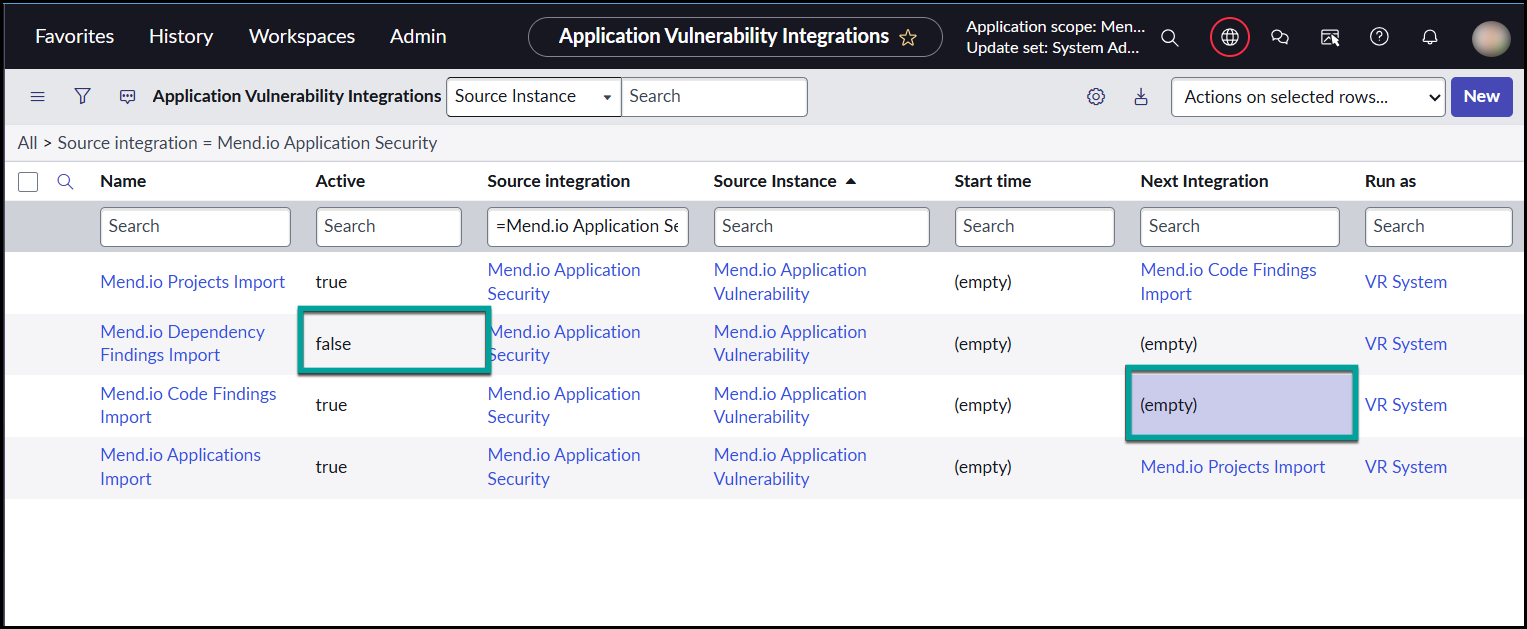Open the help question mark icon
The height and width of the screenshot is (629, 1527).
click(x=1379, y=37)
